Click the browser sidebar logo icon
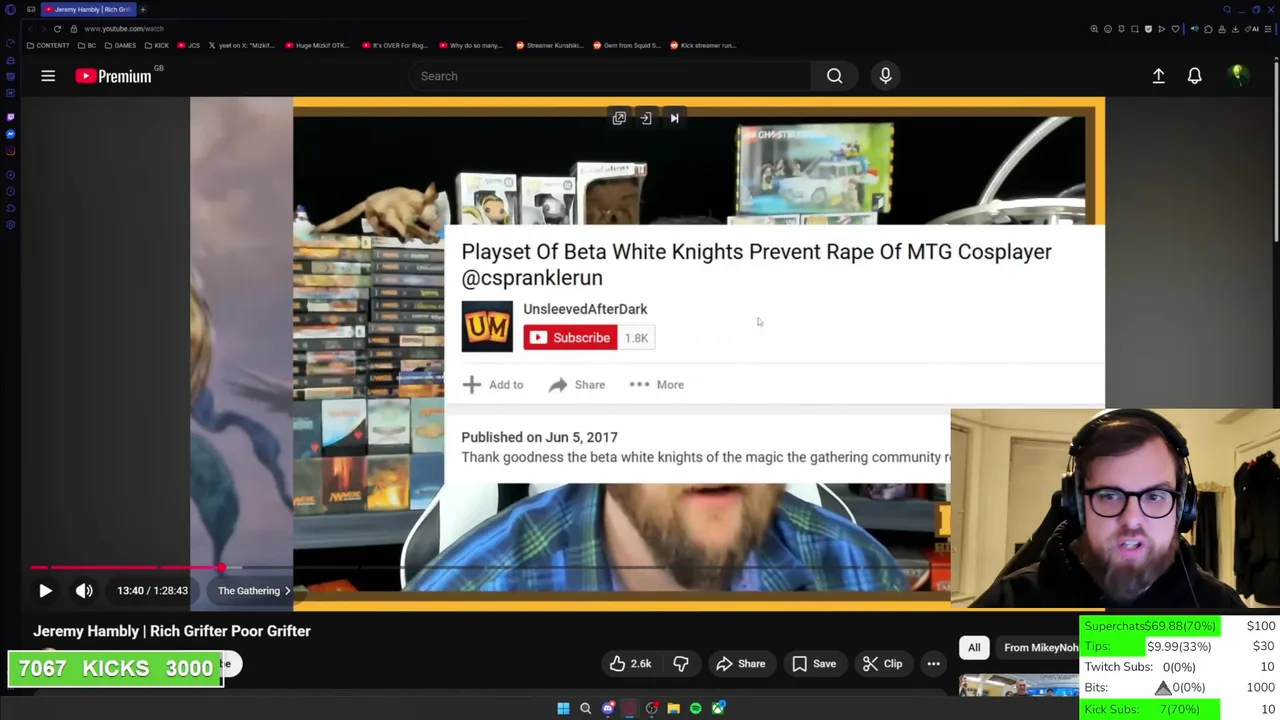 [10, 9]
